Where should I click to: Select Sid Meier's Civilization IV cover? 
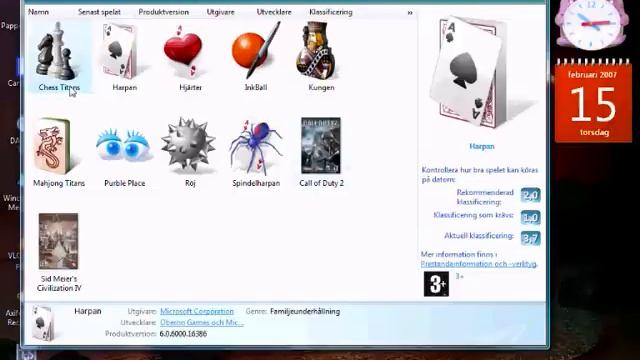[58, 241]
